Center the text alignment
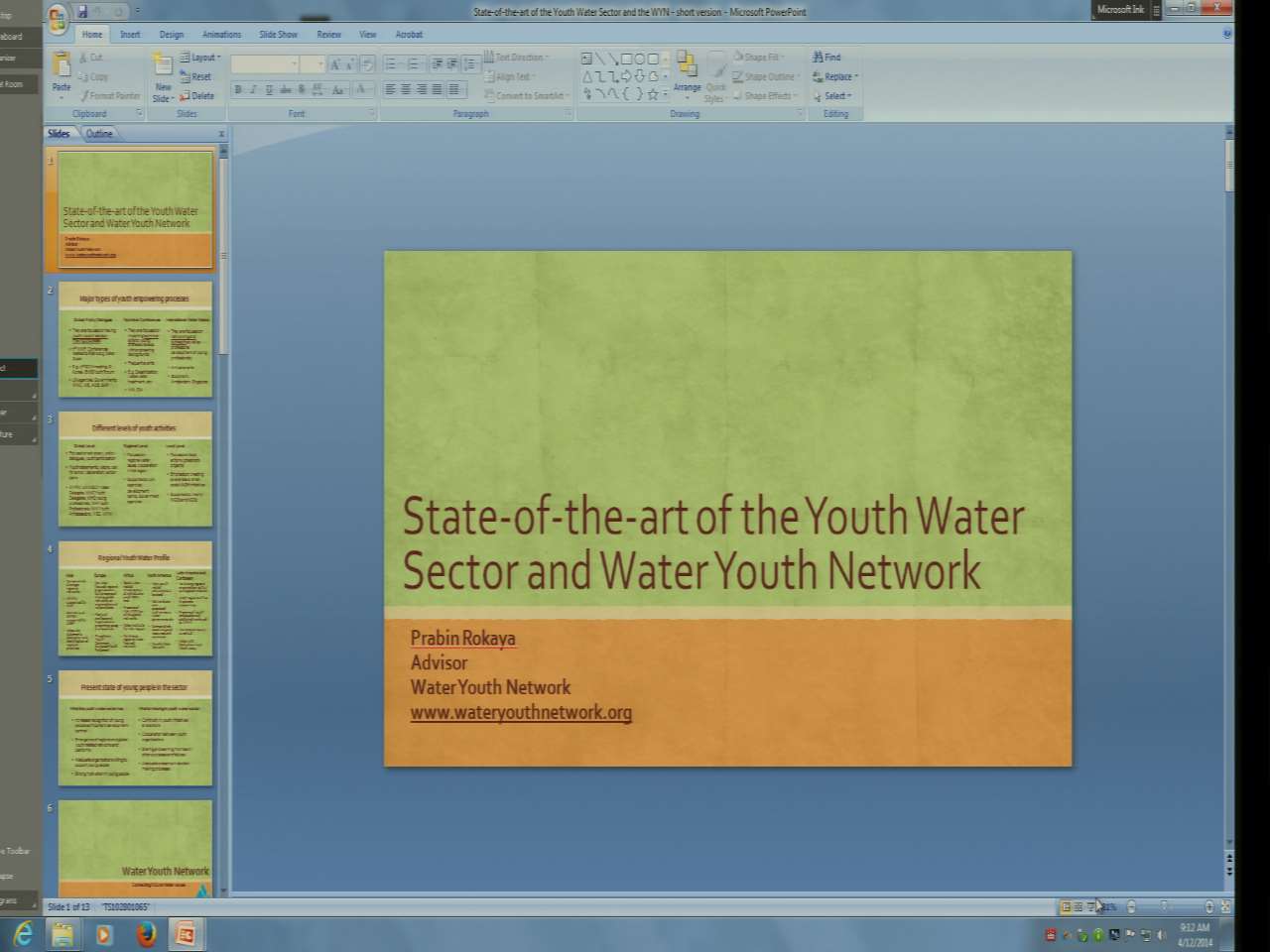Screen dimensions: 1270x952 (x=406, y=89)
